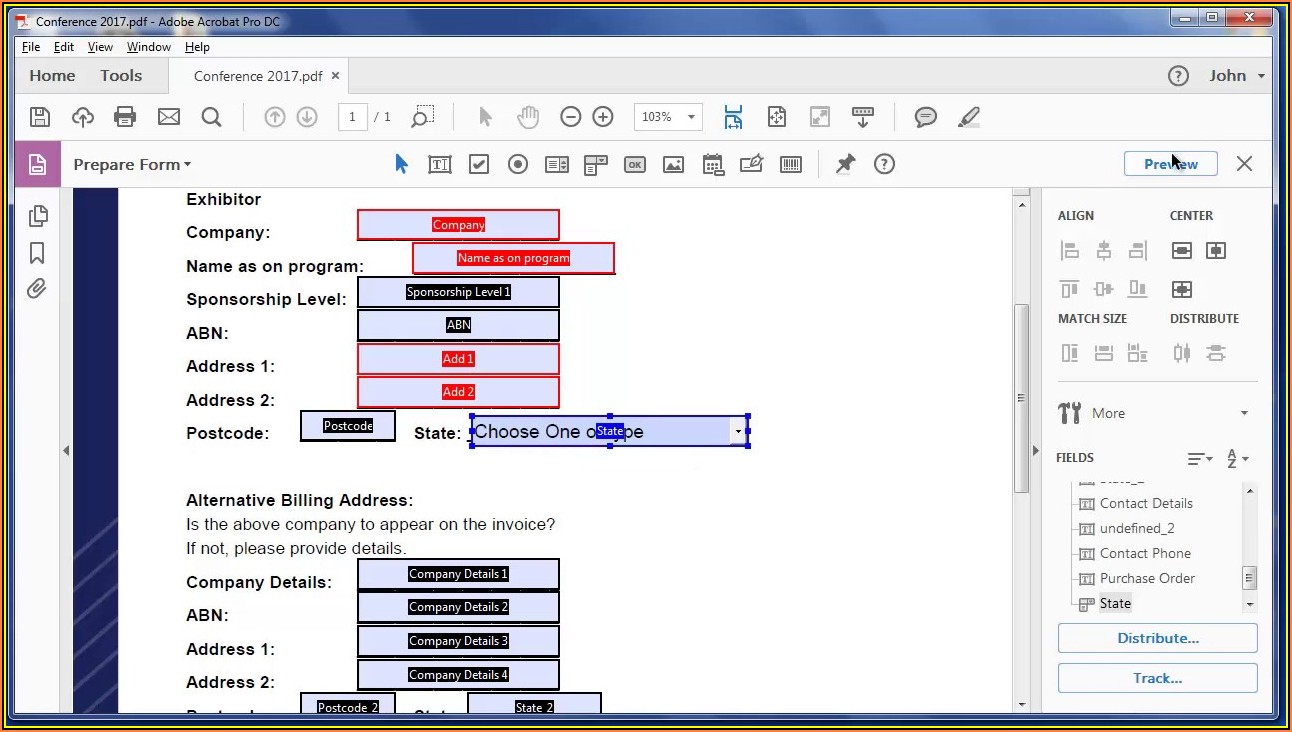
Task: Open the Attachments panel paperclip icon
Action: pyautogui.click(x=37, y=289)
